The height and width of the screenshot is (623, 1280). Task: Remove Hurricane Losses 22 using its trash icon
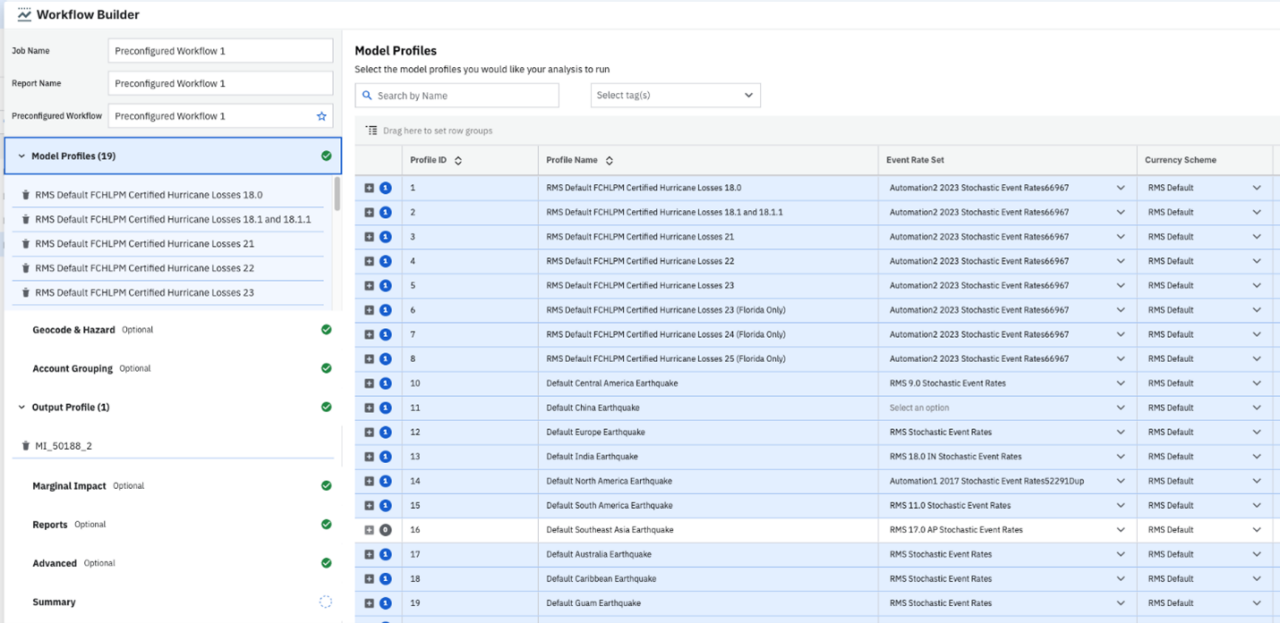click(x=28, y=268)
